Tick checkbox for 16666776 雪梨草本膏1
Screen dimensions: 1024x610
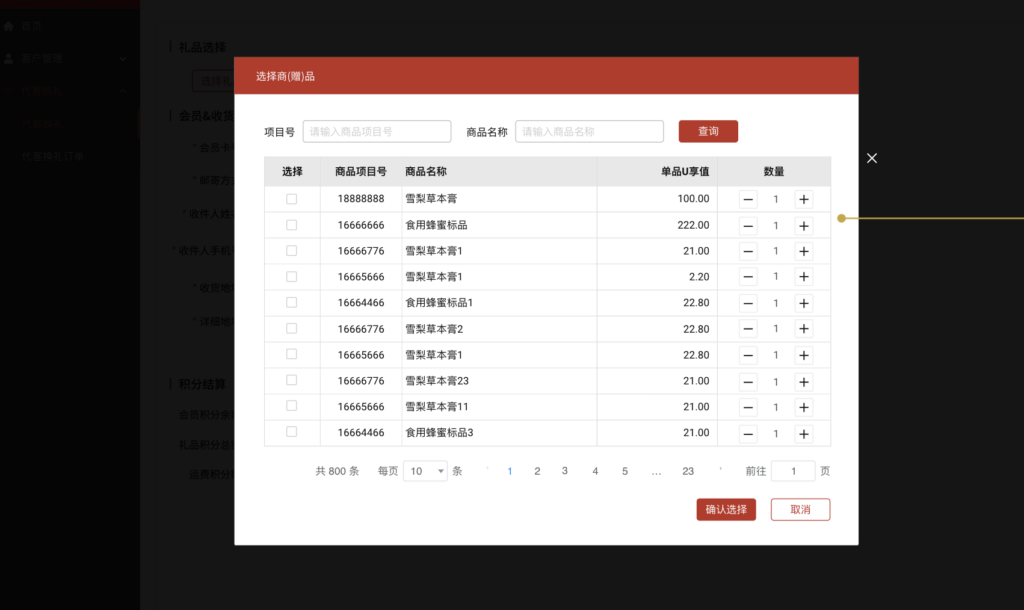[x=291, y=251]
